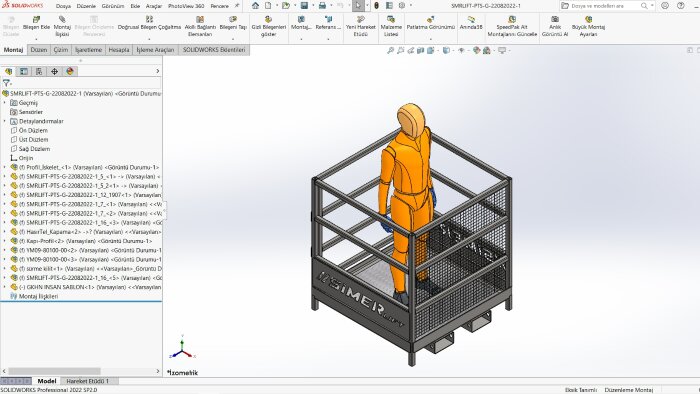Open Options via the gear icon
This screenshot has height=394, width=700.
coord(402,5)
